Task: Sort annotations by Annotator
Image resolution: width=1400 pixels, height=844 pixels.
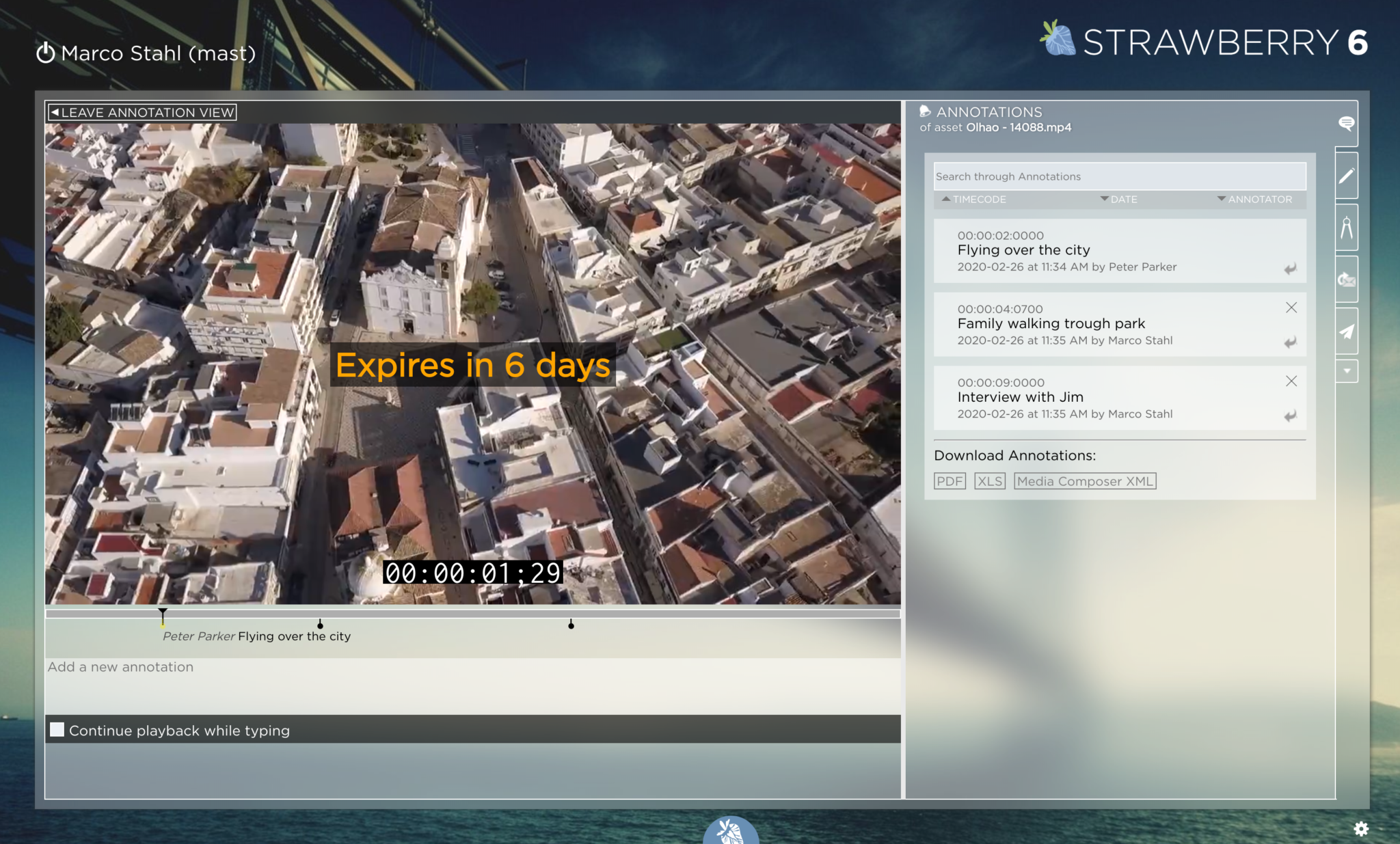Action: pyautogui.click(x=1254, y=199)
